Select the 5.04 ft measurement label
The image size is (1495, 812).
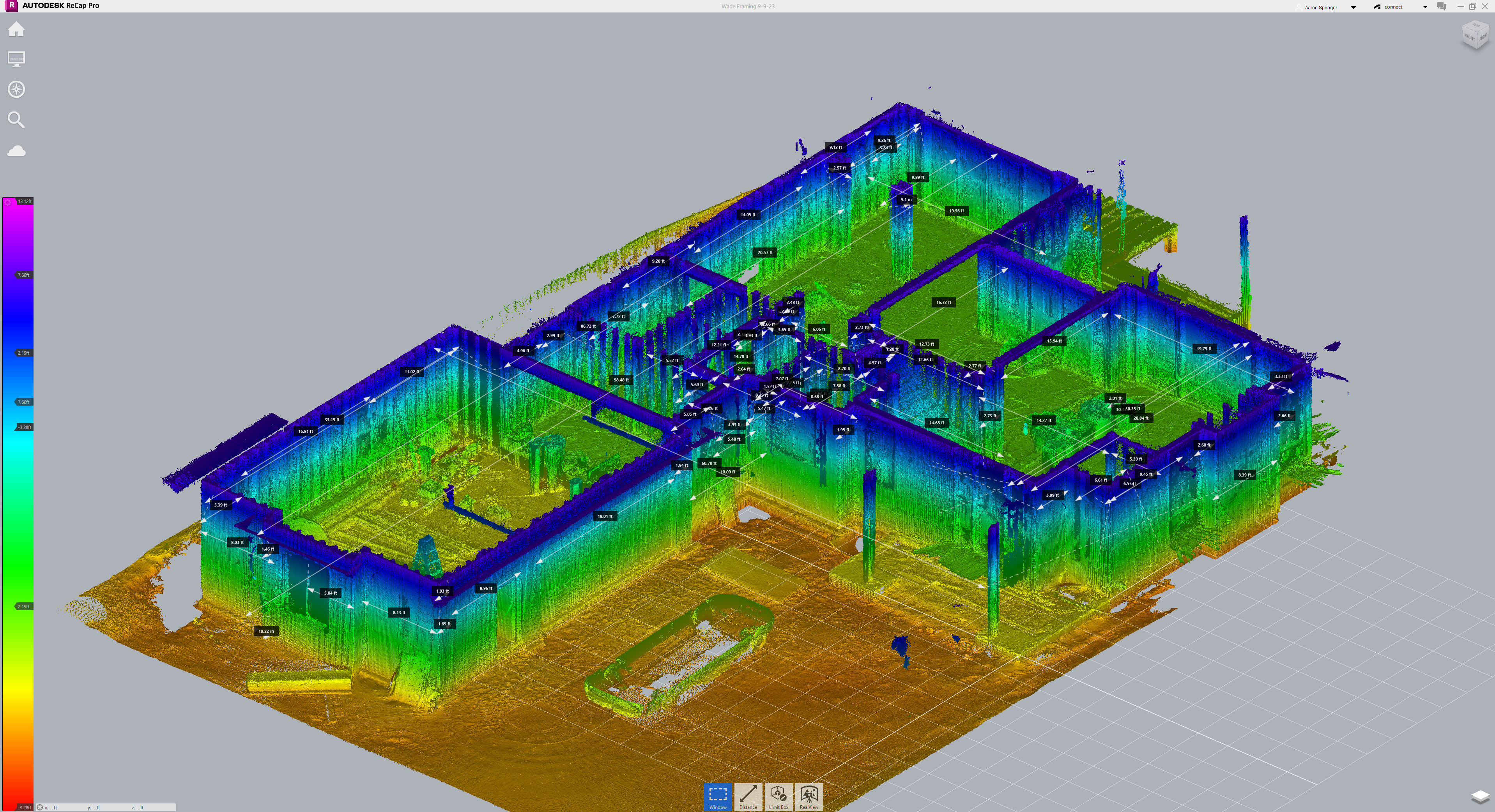coord(330,593)
